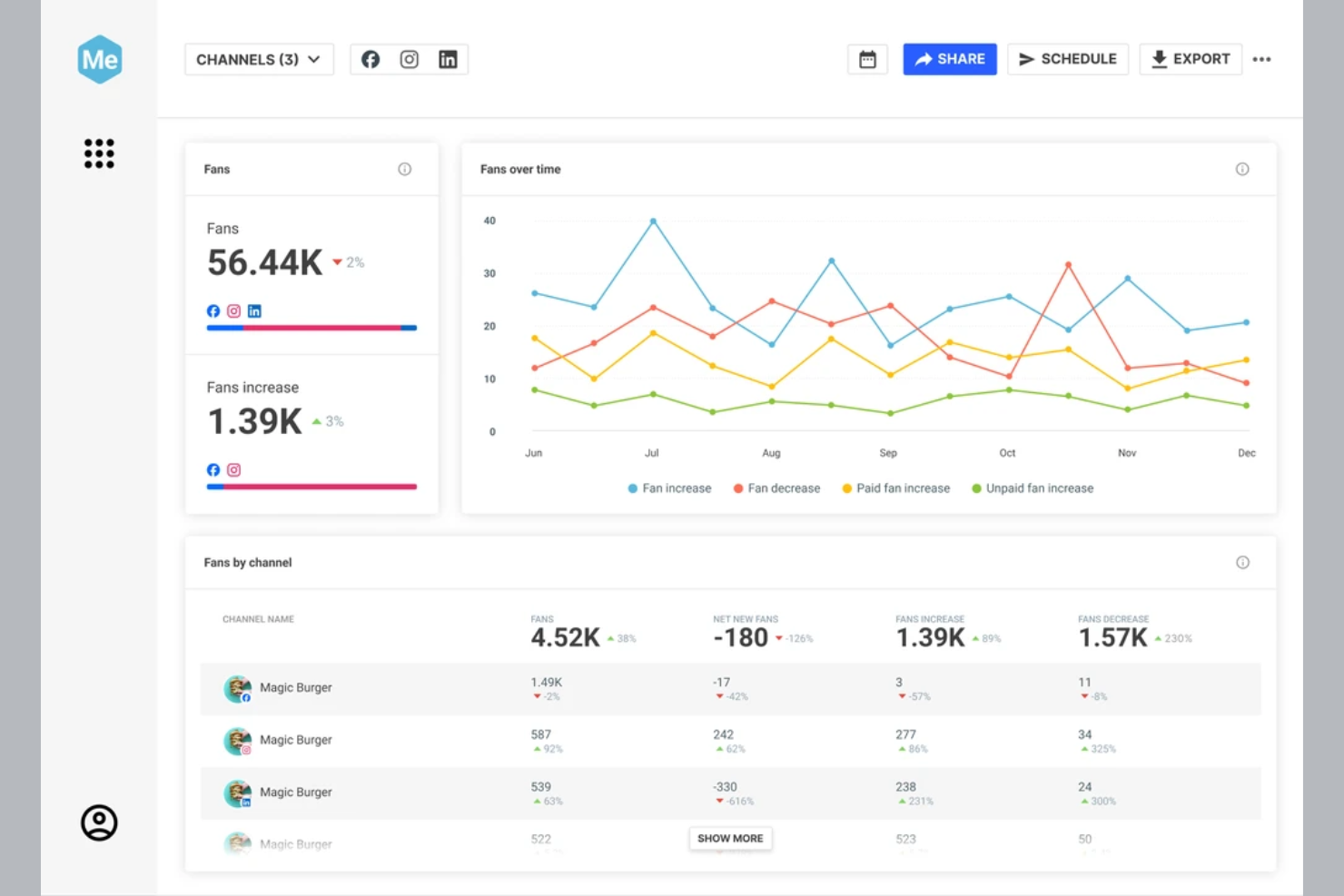Select the Instagram channel icon in top bar
The image size is (1344, 896).
(x=410, y=59)
